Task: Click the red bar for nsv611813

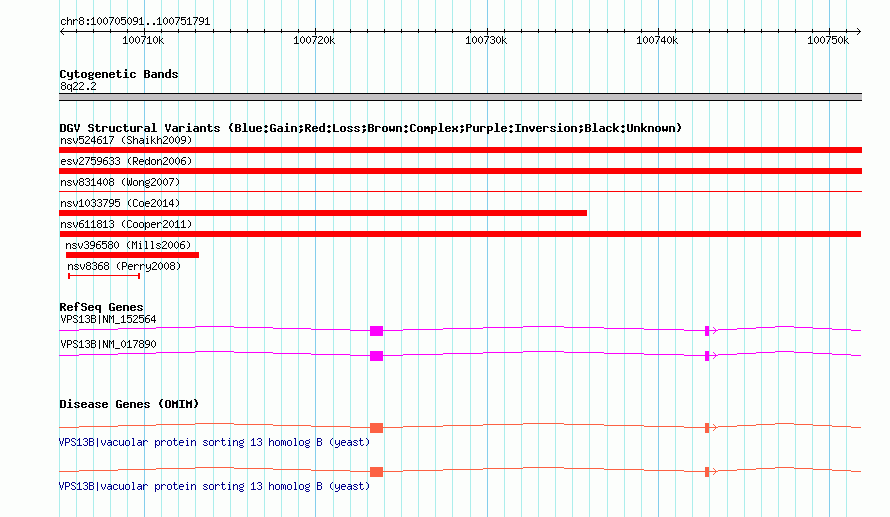Action: coord(460,234)
